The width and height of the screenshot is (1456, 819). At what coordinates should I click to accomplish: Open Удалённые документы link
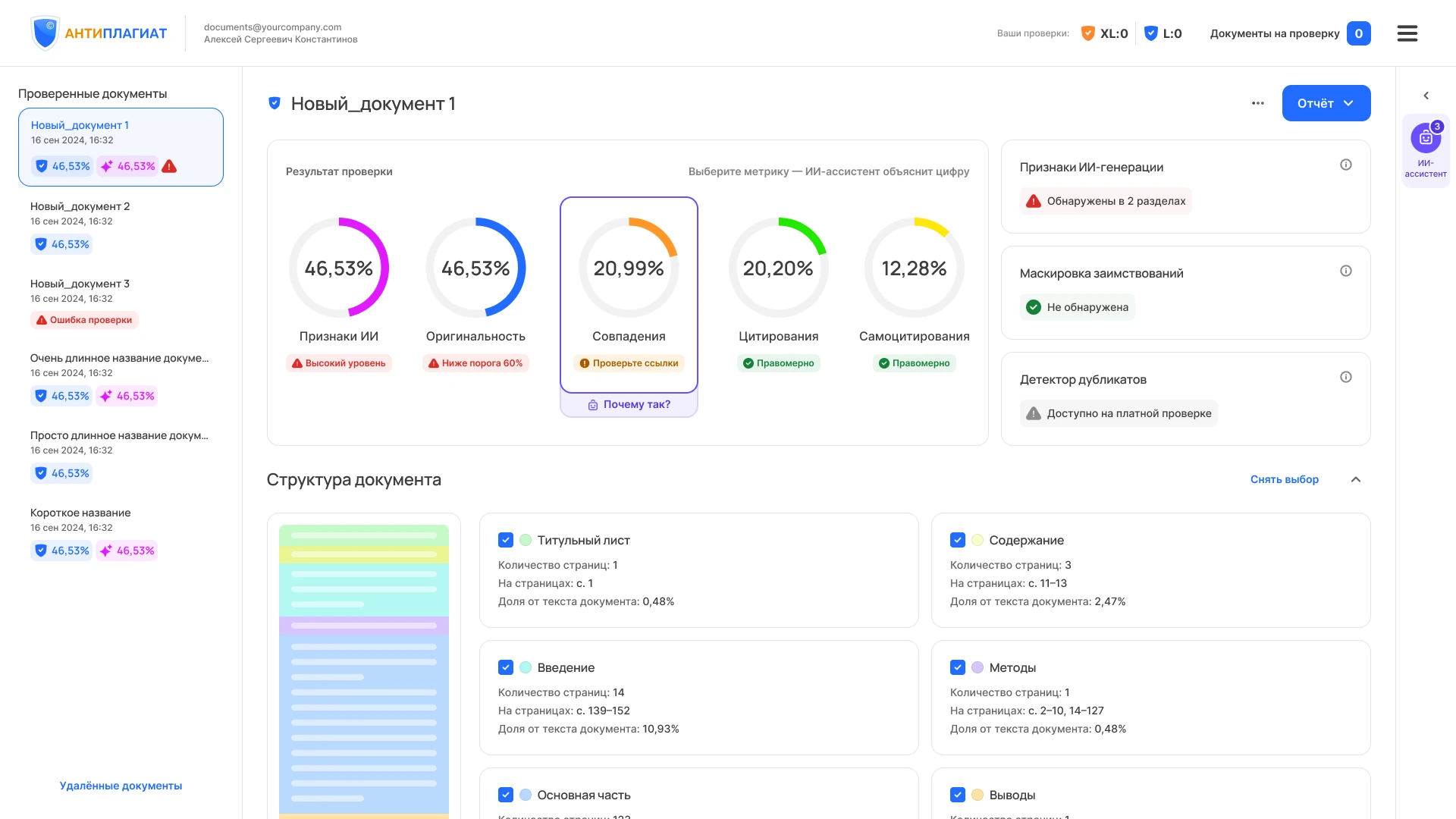(x=121, y=786)
